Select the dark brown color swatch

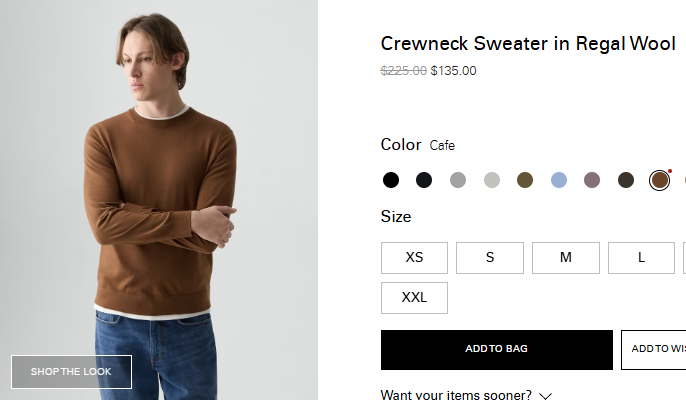[x=626, y=180]
